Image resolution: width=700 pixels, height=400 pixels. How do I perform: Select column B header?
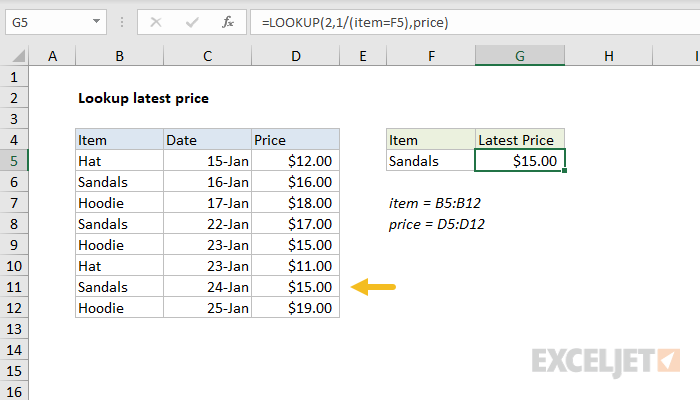119,56
